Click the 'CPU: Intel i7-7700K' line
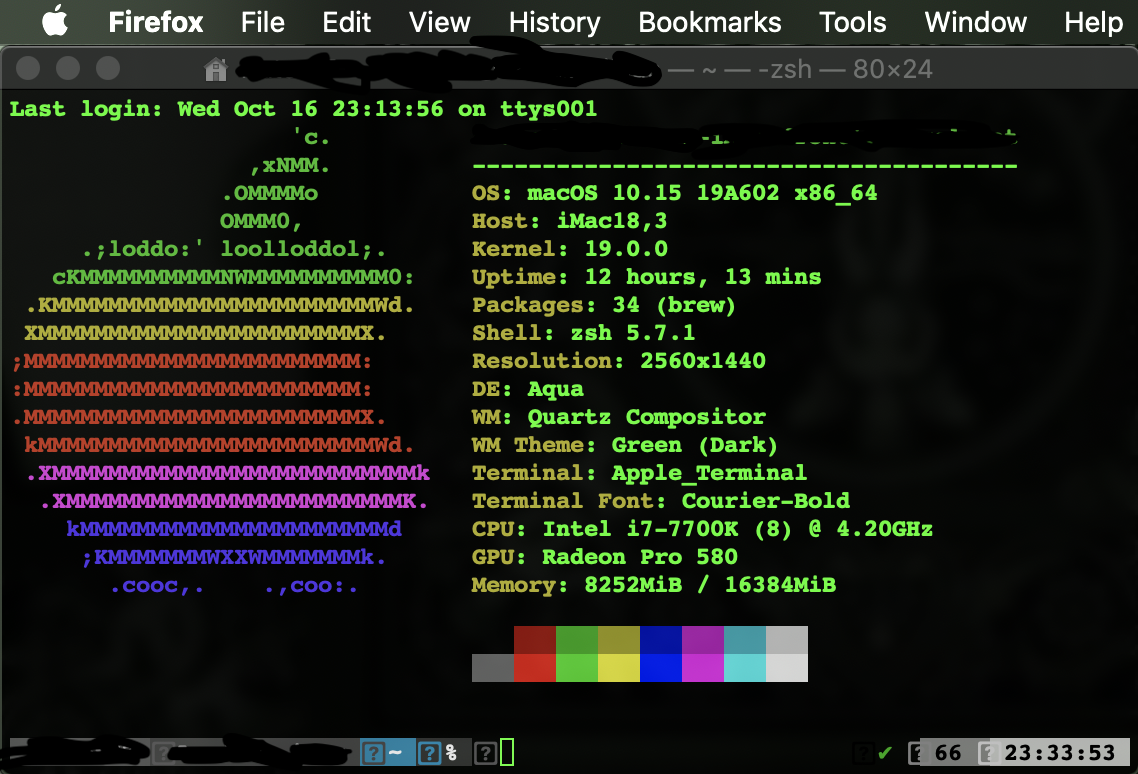The image size is (1138, 774). tap(702, 529)
